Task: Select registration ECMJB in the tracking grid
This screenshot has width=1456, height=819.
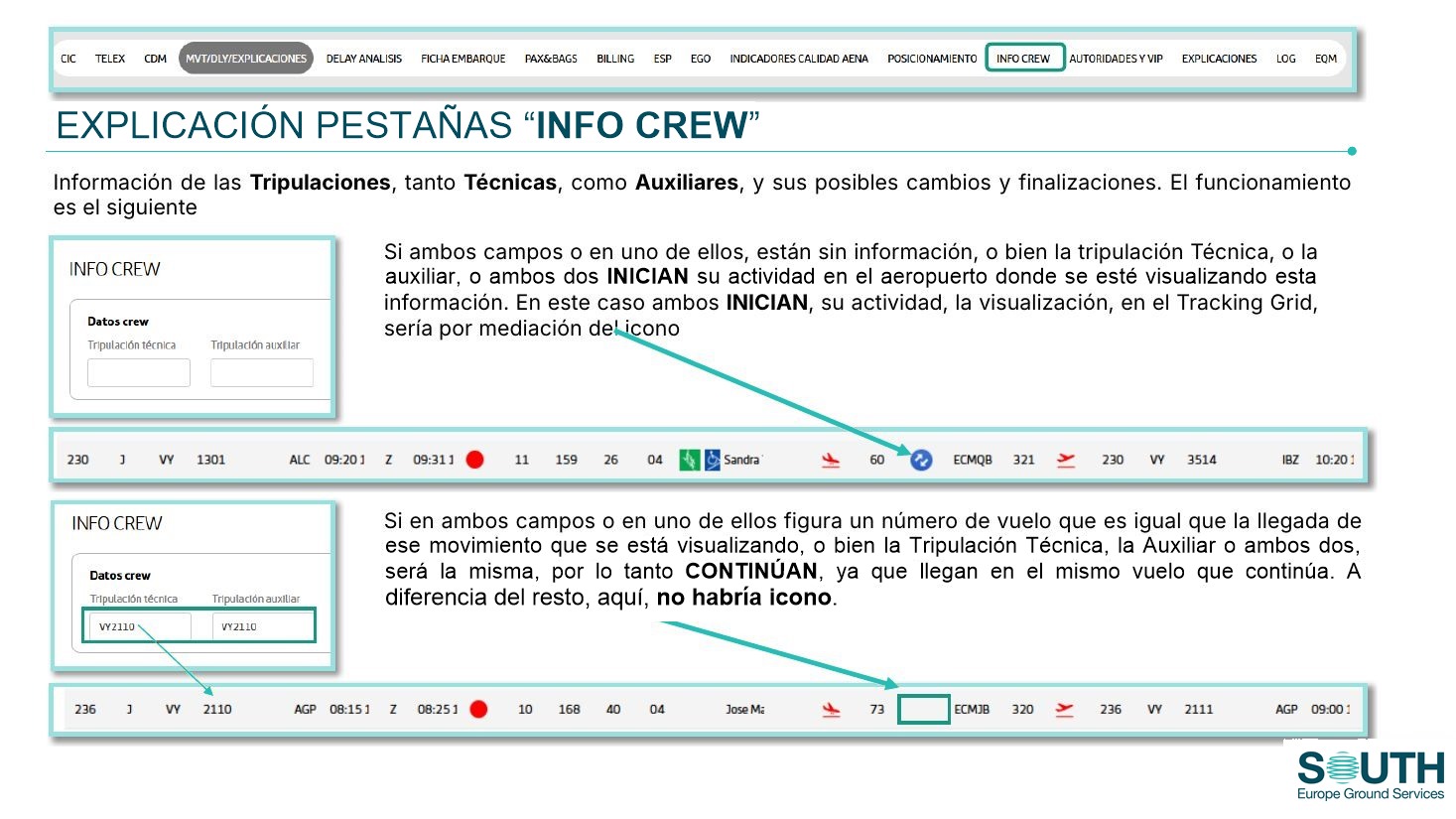Action: point(972,709)
